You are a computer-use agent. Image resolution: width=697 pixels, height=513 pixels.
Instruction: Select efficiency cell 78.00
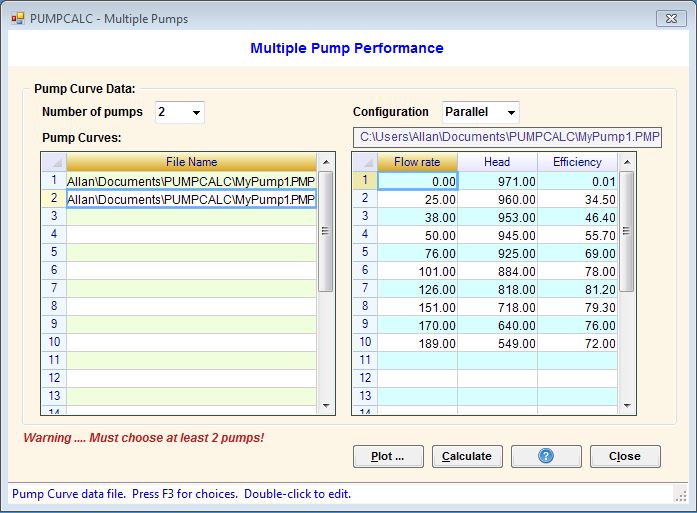click(x=577, y=271)
